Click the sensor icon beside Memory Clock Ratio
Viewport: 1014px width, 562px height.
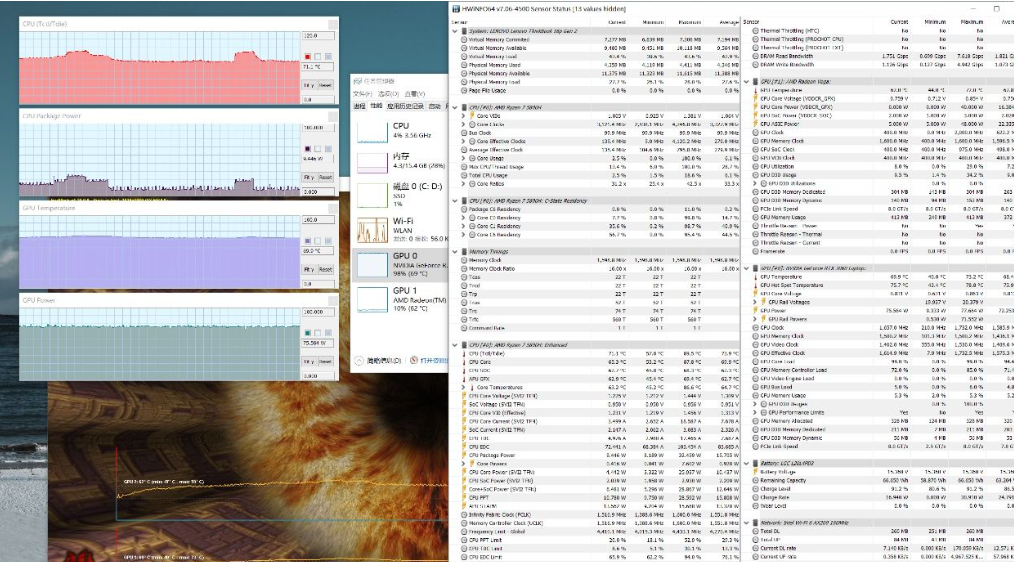(464, 268)
